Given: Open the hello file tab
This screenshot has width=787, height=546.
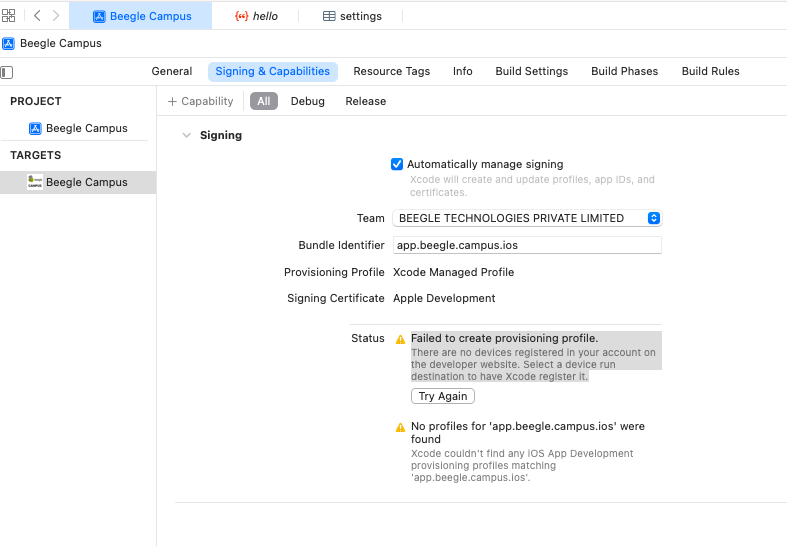Looking at the screenshot, I should point(256,16).
